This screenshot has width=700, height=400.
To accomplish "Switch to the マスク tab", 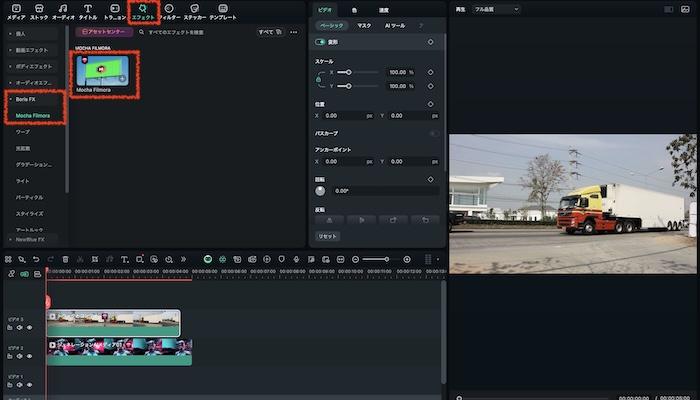I will coord(364,25).
